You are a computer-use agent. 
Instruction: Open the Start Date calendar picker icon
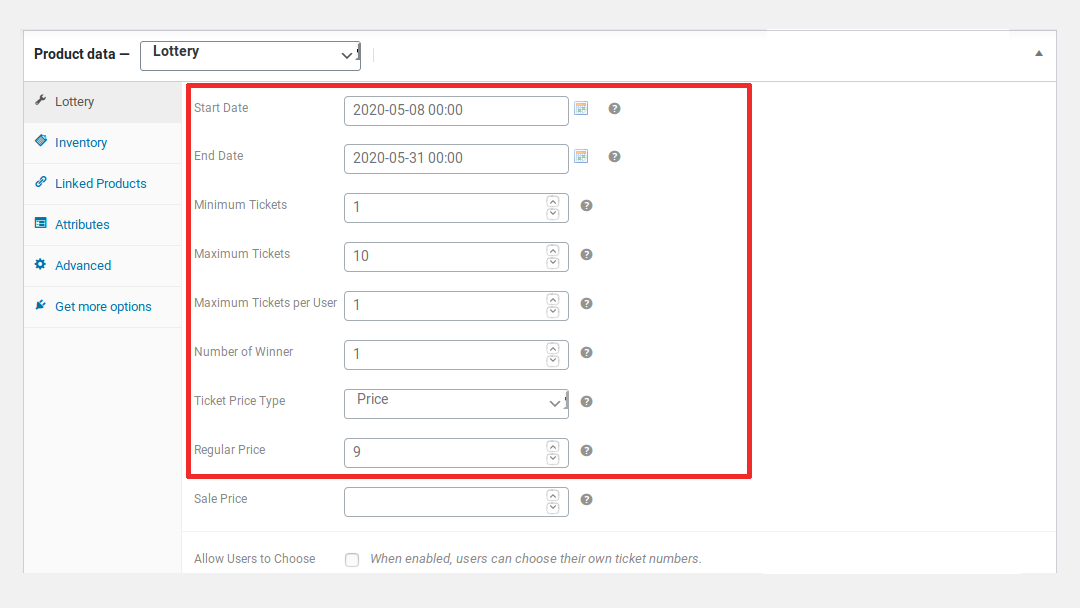(581, 108)
